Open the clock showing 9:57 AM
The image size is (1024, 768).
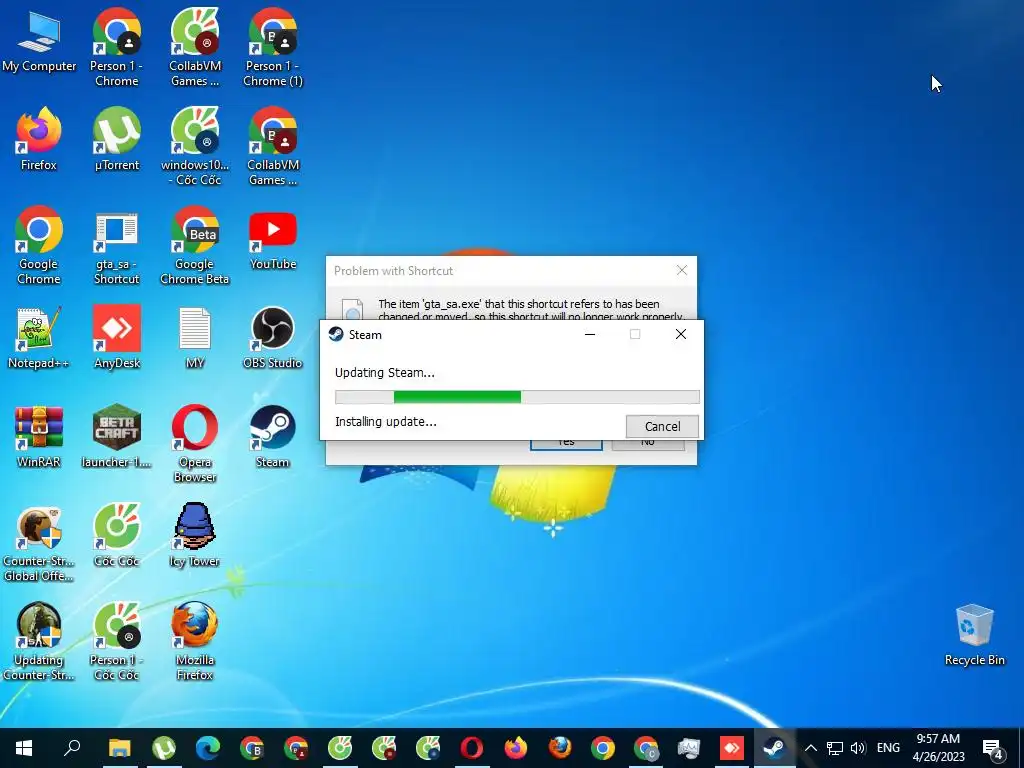click(938, 748)
